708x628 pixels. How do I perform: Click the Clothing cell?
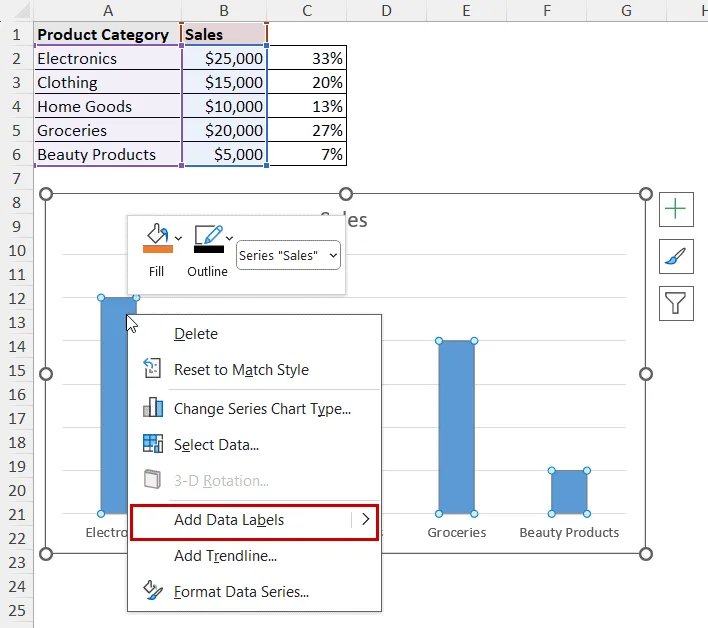107,82
